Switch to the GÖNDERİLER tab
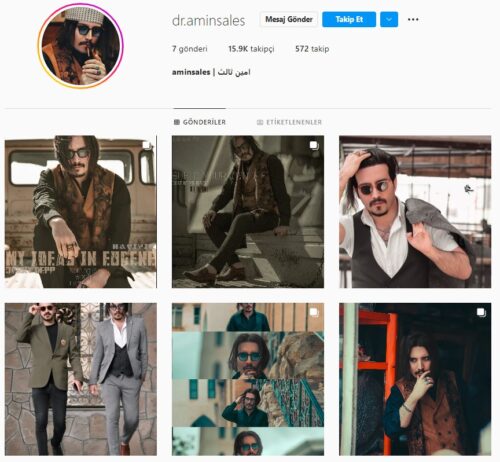The height and width of the screenshot is (462, 500). click(200, 122)
